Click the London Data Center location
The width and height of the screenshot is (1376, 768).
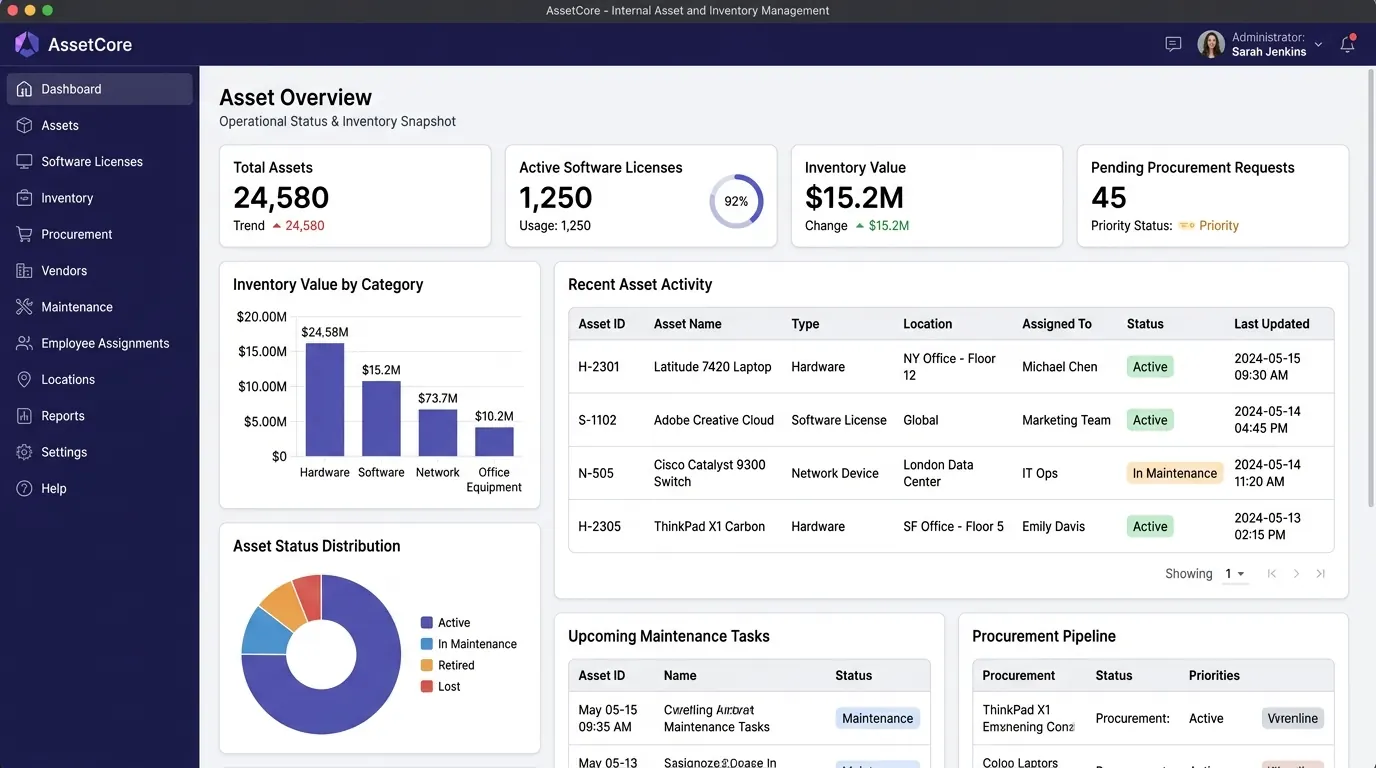click(x=938, y=473)
